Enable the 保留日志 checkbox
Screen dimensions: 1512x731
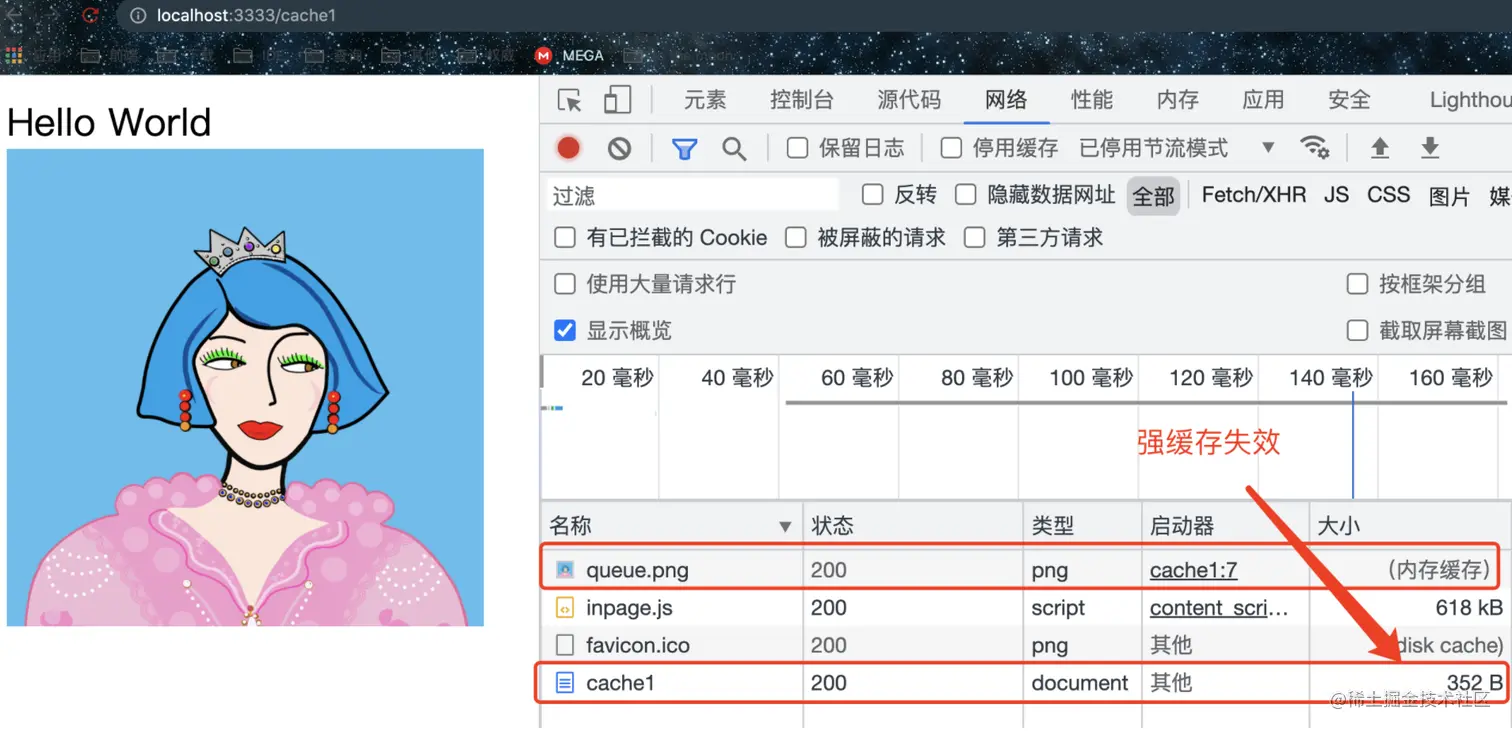[x=797, y=148]
